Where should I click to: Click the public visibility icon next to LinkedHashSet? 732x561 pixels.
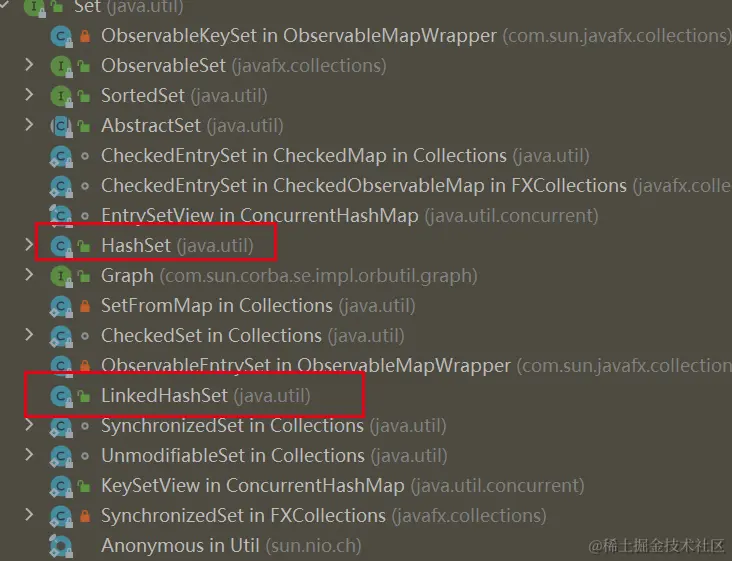tap(84, 396)
